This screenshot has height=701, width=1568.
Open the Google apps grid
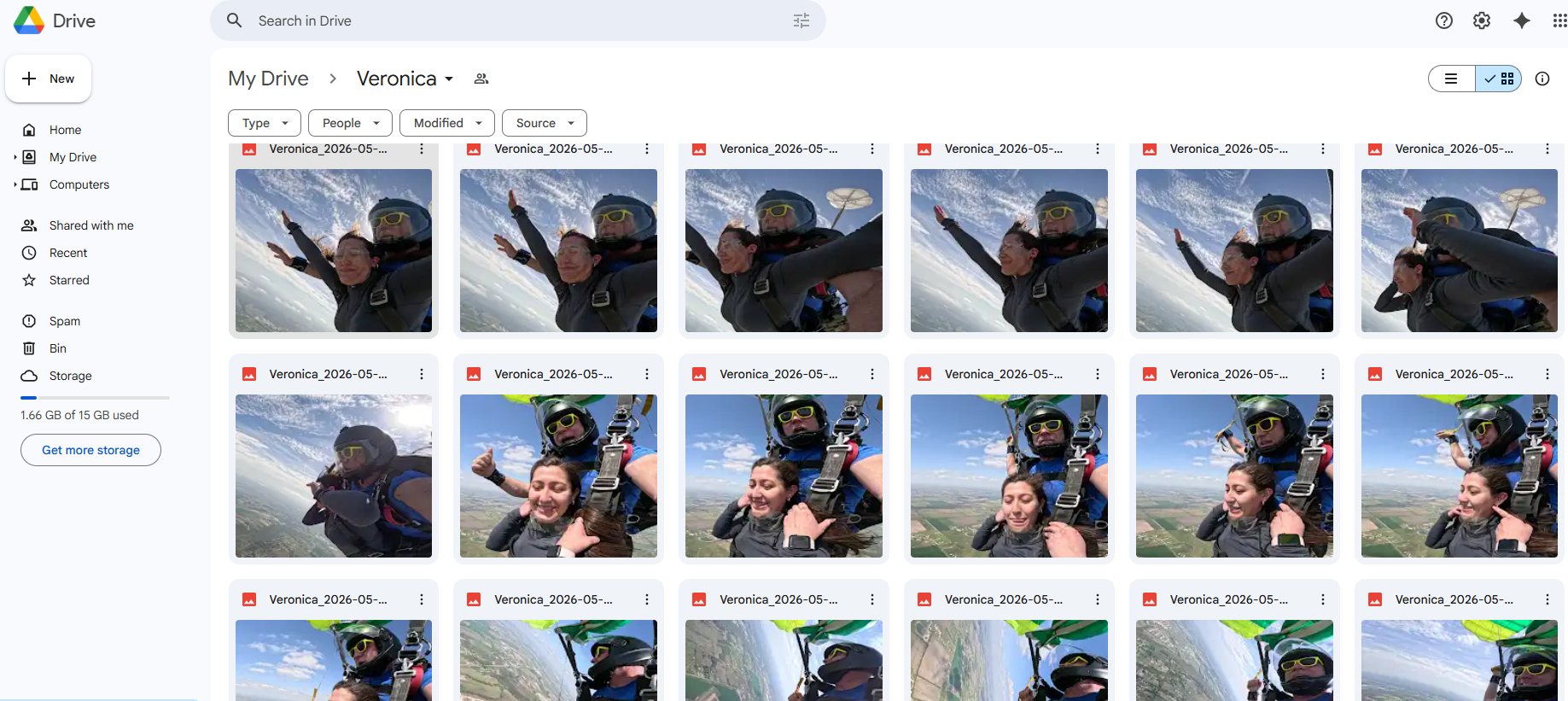1559,20
